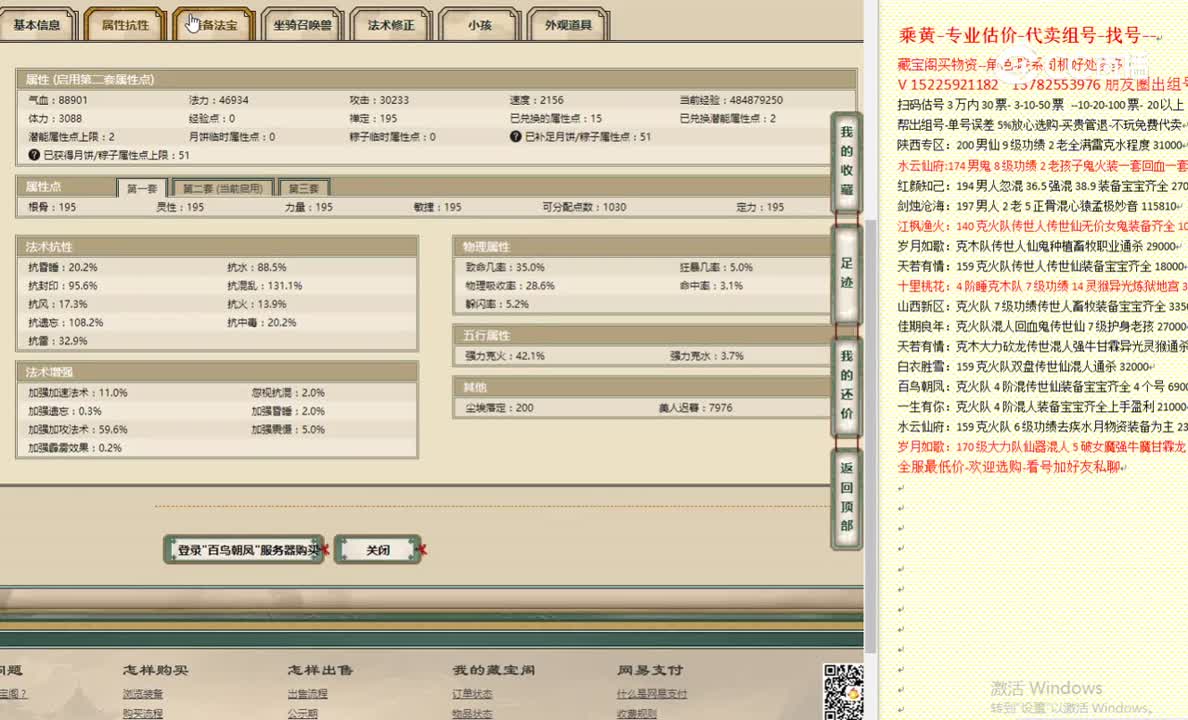Click the 抗封印：95.6% entry

pos(63,286)
